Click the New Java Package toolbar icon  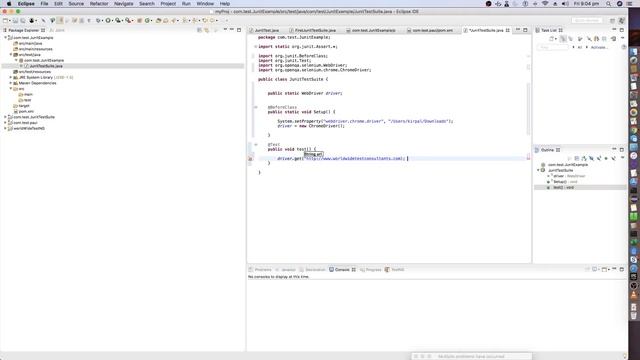click(139, 20)
